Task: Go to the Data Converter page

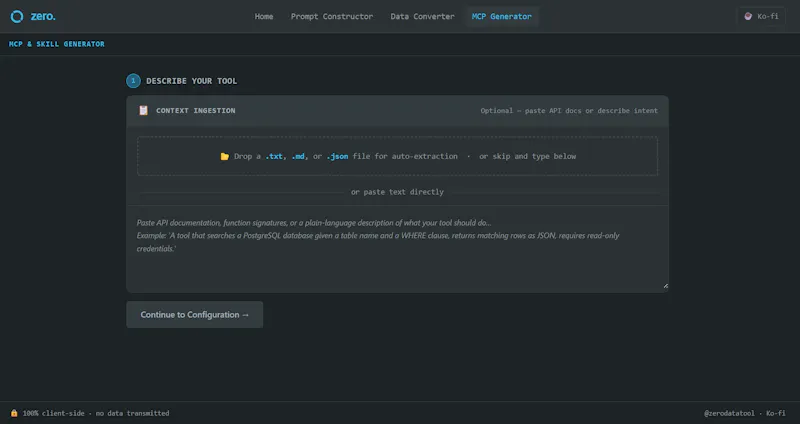Action: 422,16
